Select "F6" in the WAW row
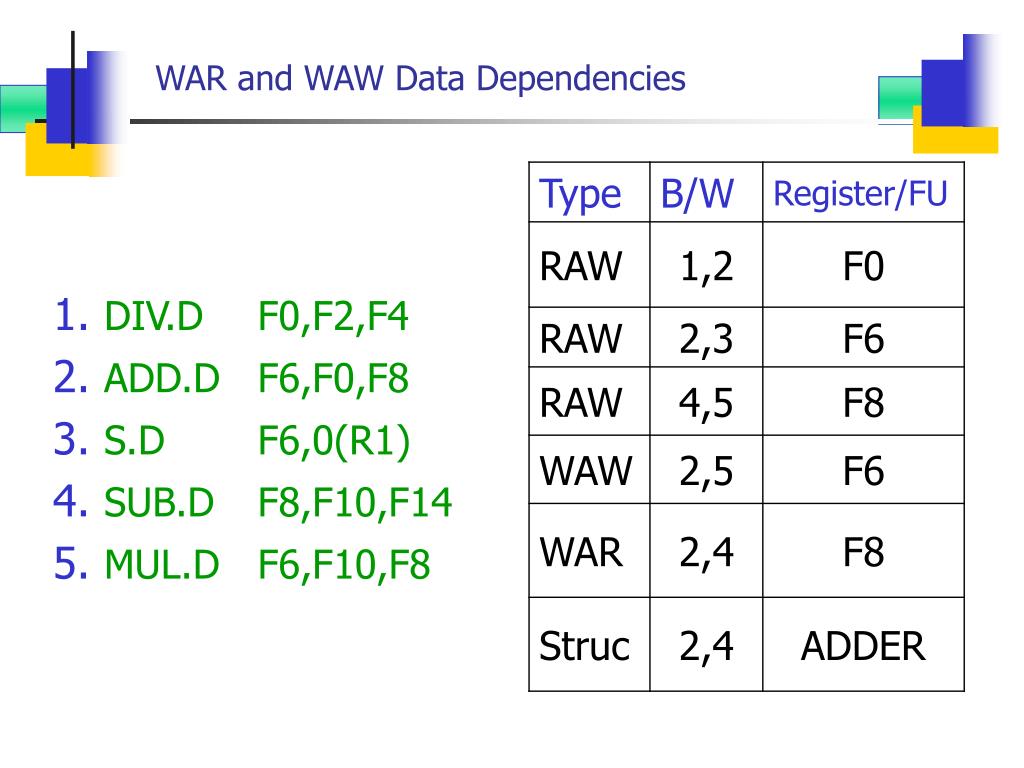The width and height of the screenshot is (1024, 768). pyautogui.click(x=863, y=470)
